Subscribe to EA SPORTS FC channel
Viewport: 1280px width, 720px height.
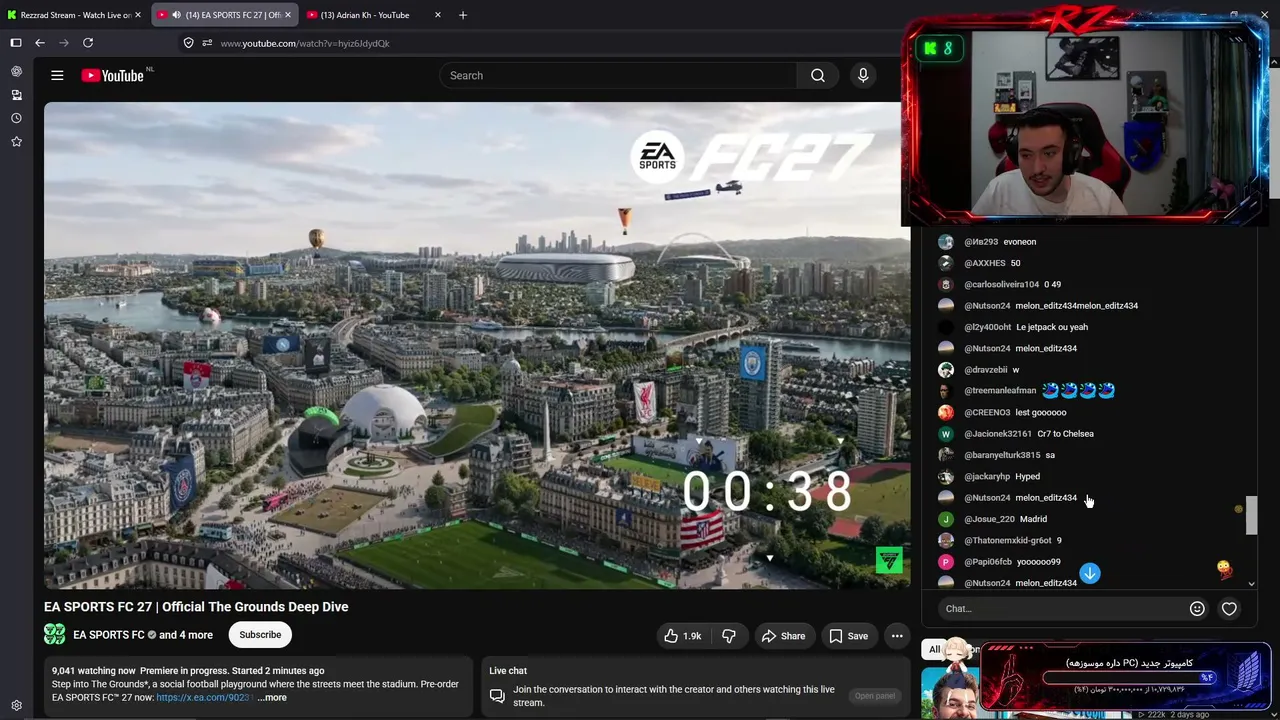point(260,635)
